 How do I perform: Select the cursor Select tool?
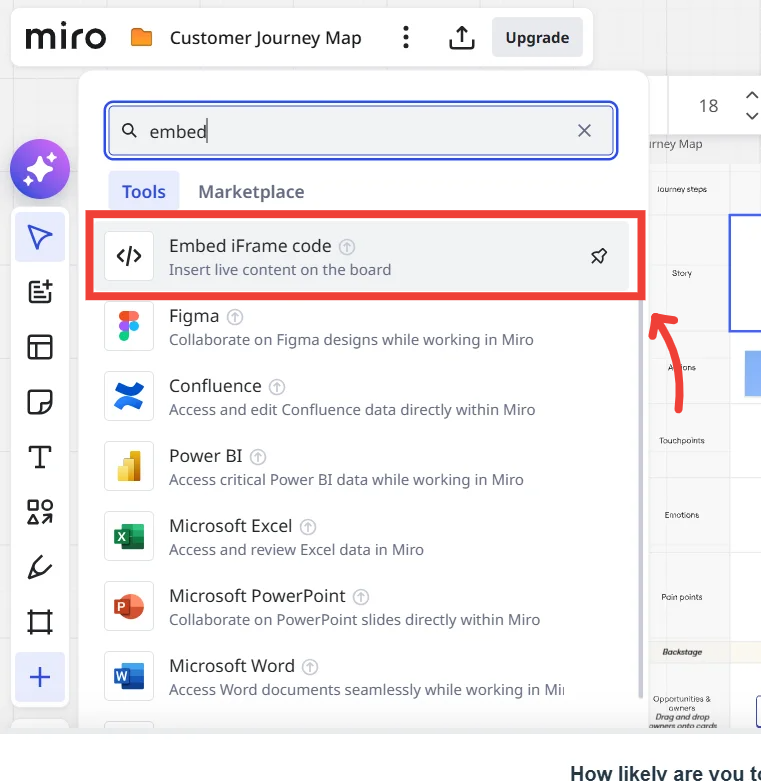pos(40,237)
